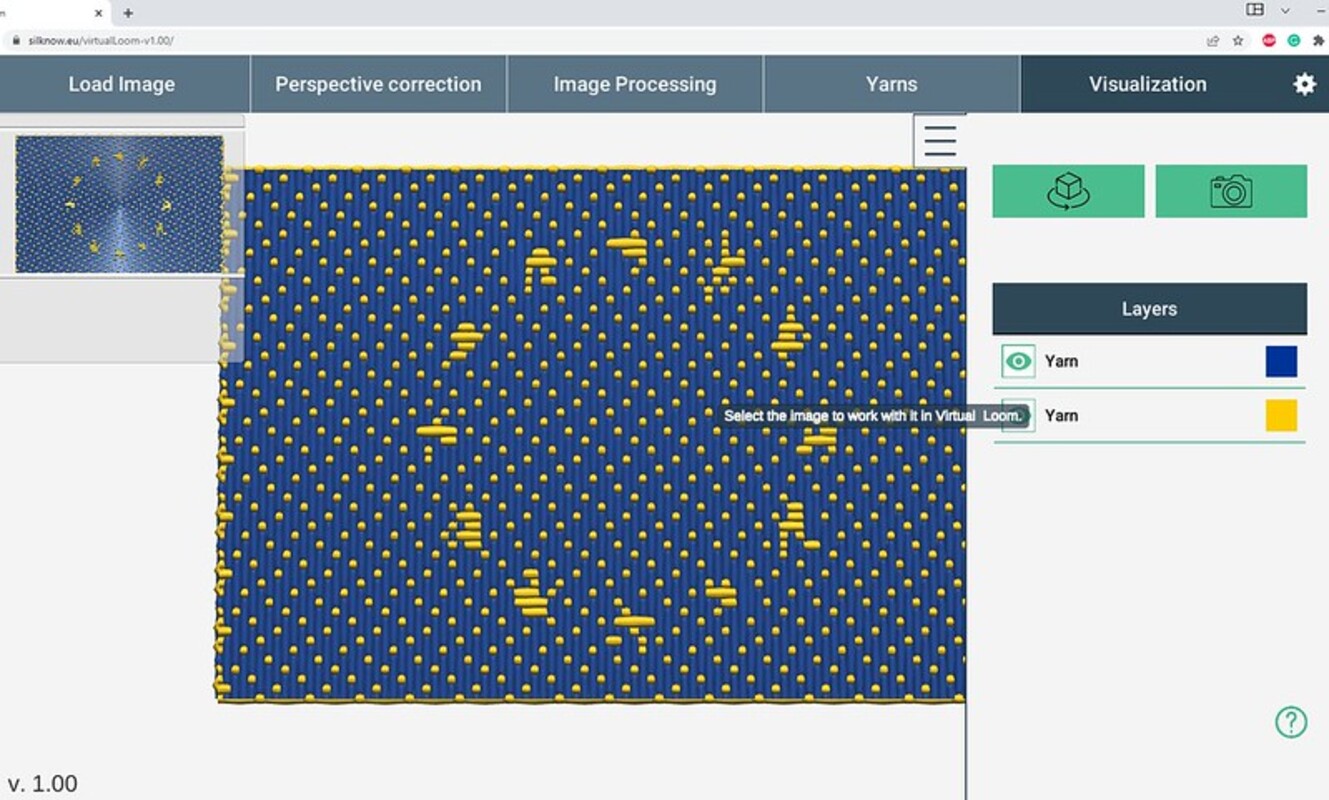Switch to the Load Image tab

[x=122, y=84]
